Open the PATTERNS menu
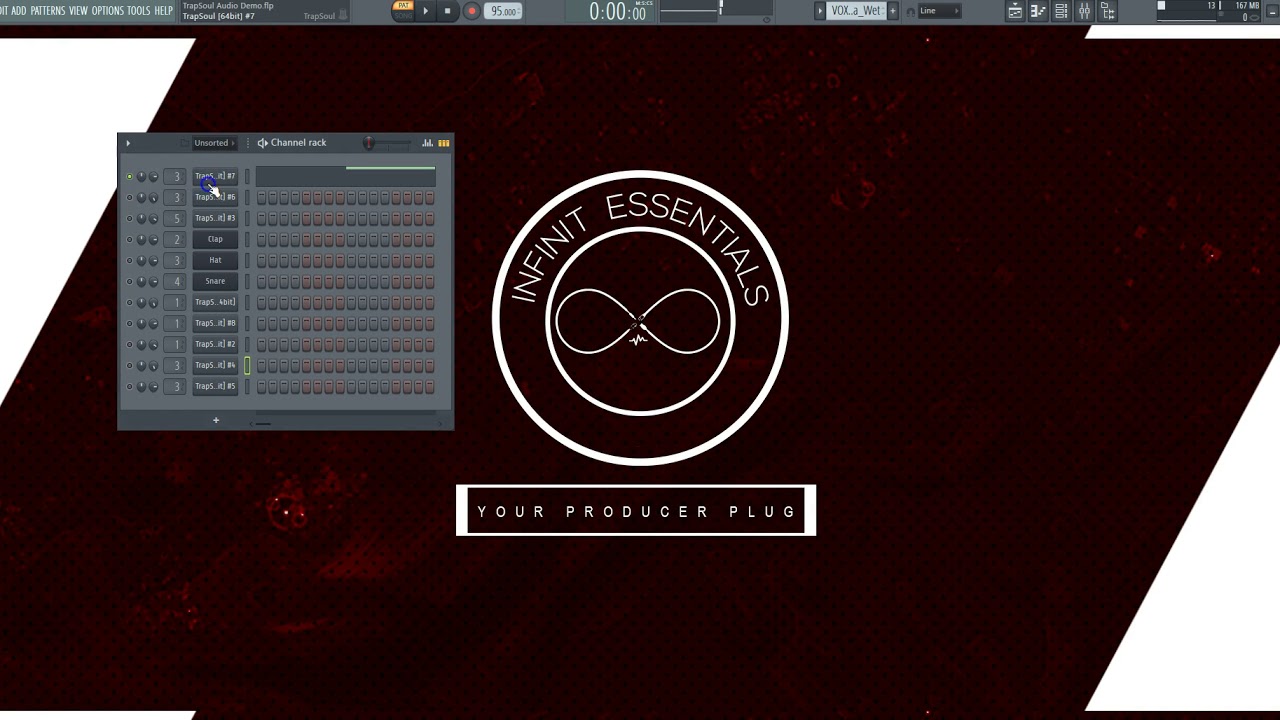The width and height of the screenshot is (1280, 720). (x=47, y=11)
